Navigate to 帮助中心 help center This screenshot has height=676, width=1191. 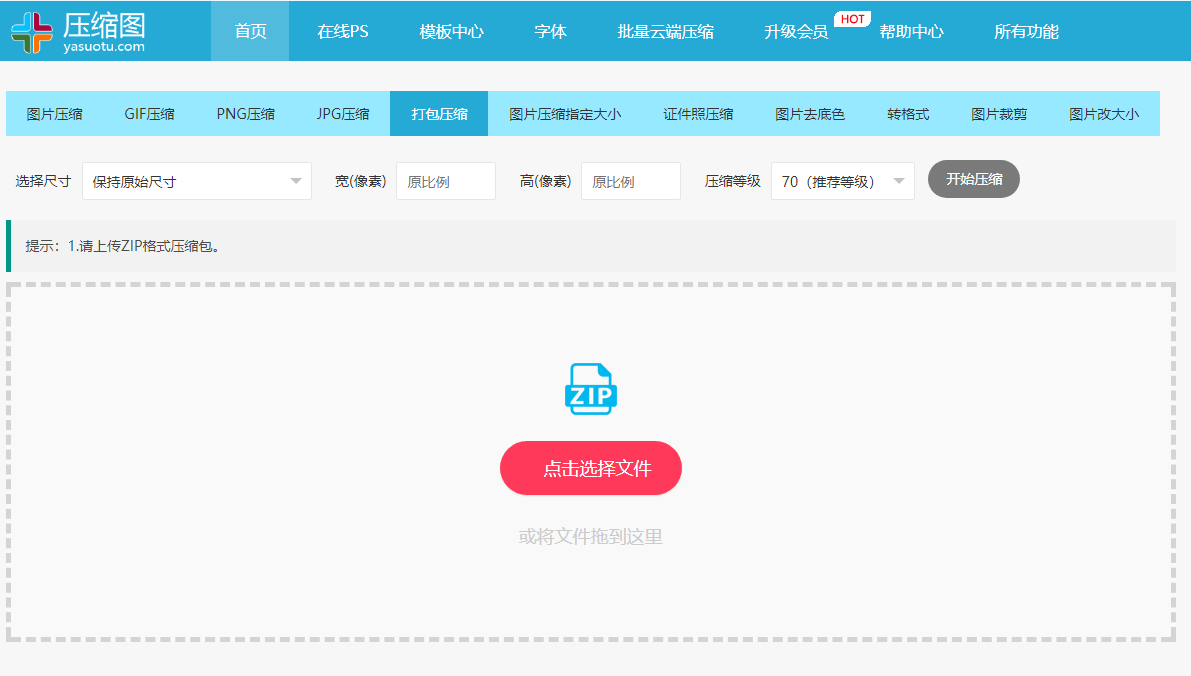[912, 30]
